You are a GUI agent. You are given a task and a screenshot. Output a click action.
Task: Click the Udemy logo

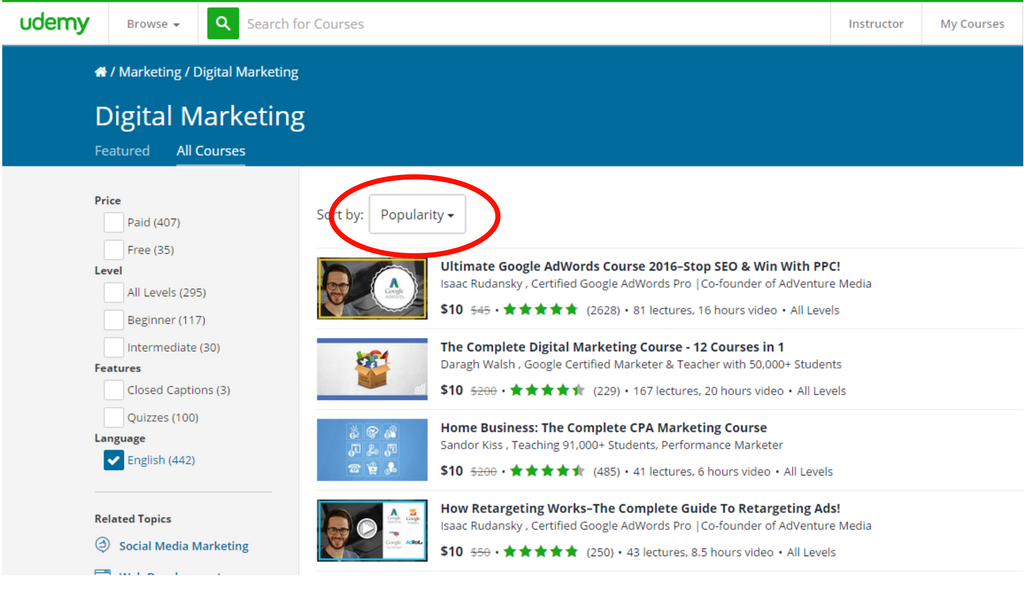(x=54, y=24)
